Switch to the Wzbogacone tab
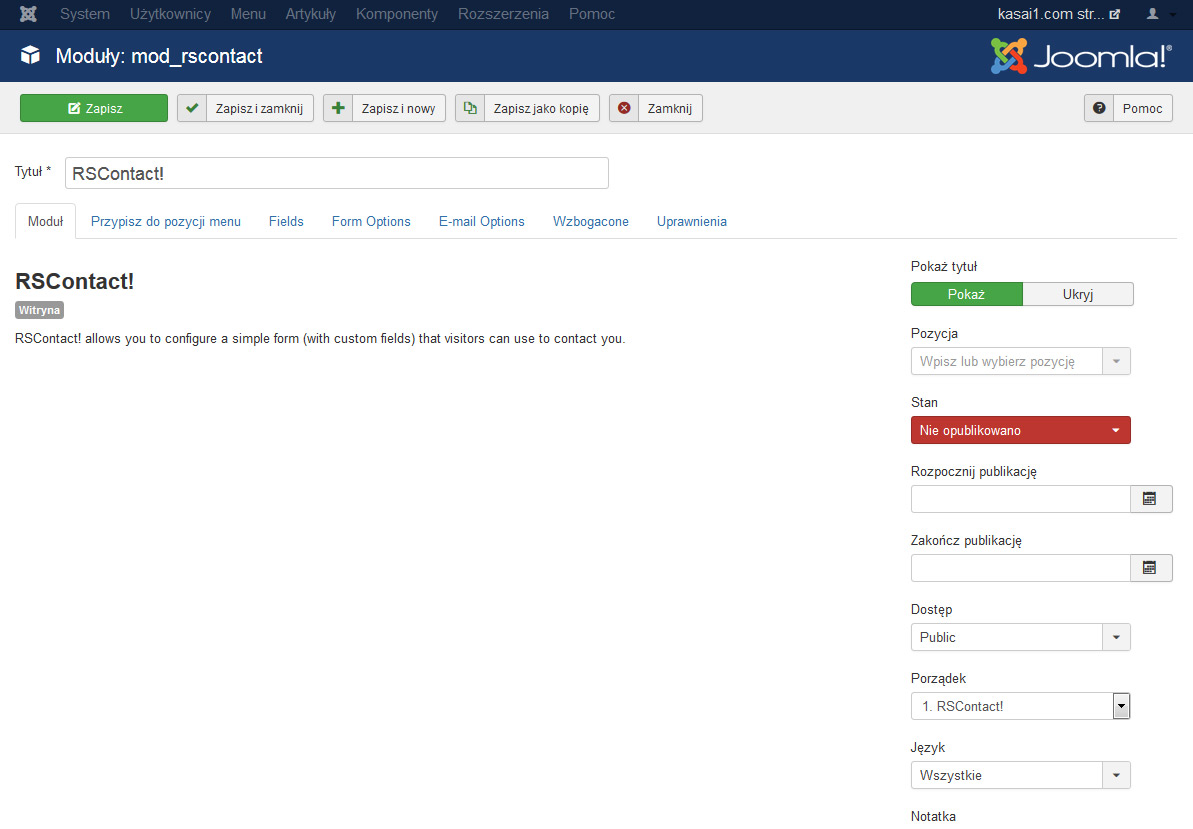Viewport: 1193px width, 829px height. 590,221
